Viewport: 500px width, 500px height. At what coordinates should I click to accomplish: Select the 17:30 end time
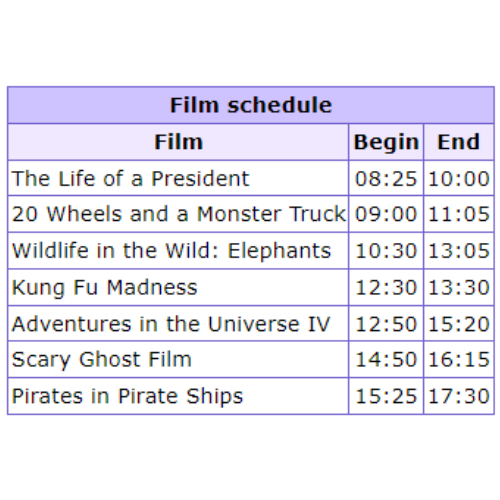459,396
